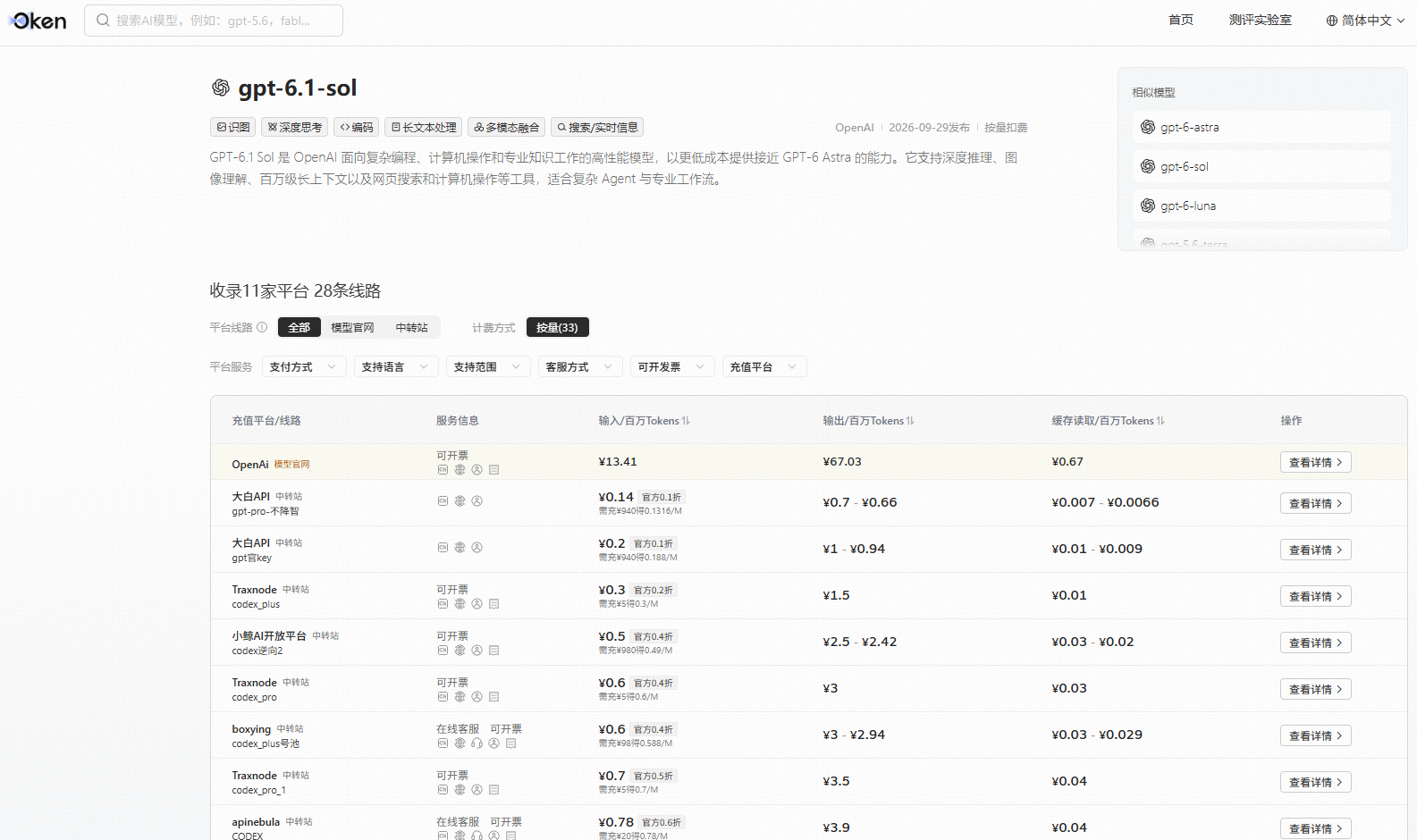Open the 可开发票 dropdown
This screenshot has height=840, width=1417.
tap(672, 366)
